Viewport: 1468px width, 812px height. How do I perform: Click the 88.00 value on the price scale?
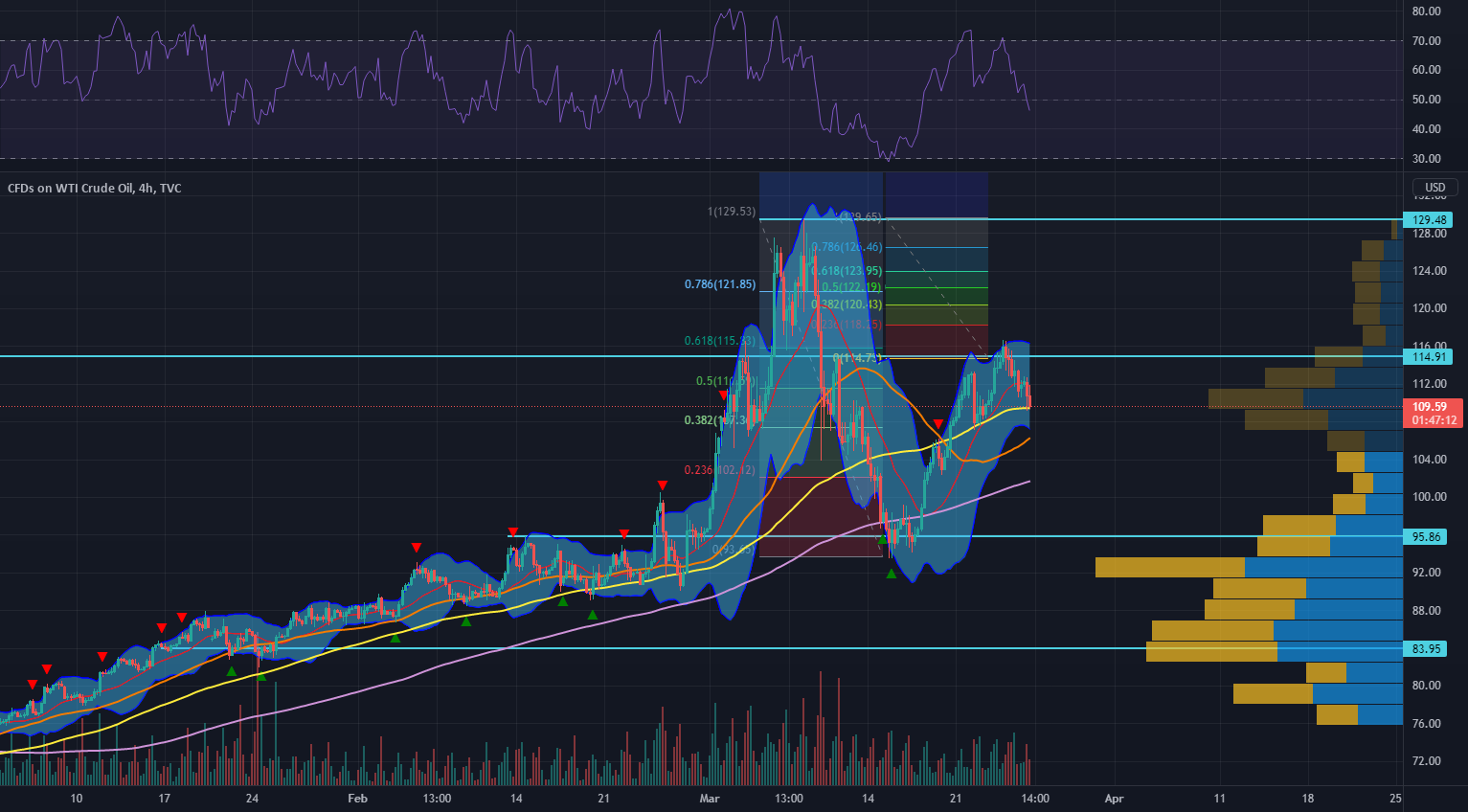(1427, 611)
